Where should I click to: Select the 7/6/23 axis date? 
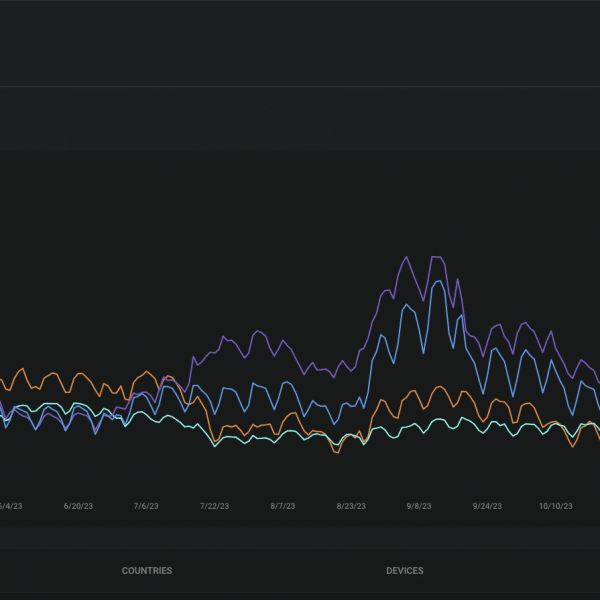pyautogui.click(x=146, y=507)
